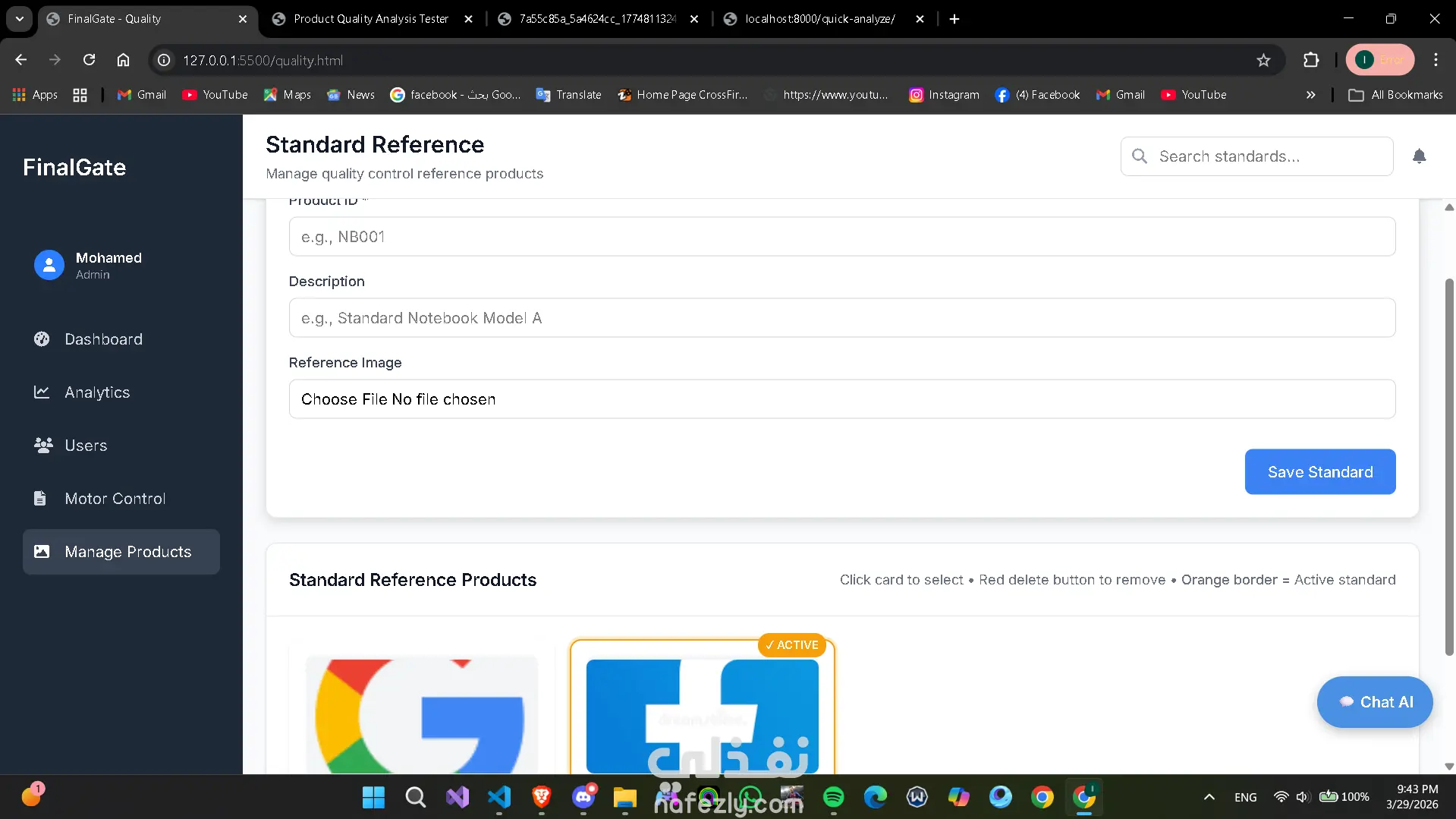Switch the ENG input language
Image resolution: width=1456 pixels, height=819 pixels.
(1245, 797)
